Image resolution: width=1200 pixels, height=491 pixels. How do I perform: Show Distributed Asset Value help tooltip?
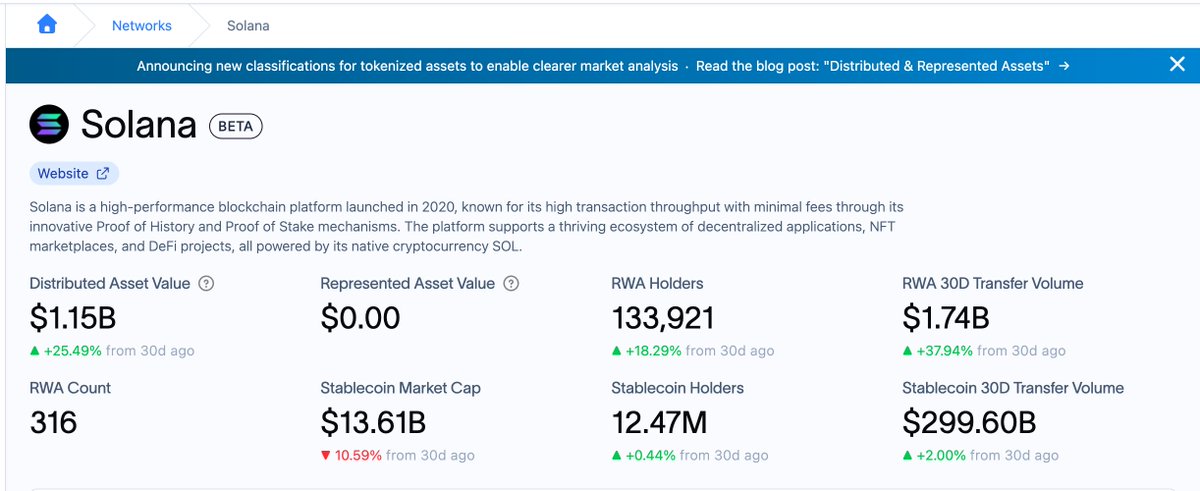(206, 284)
